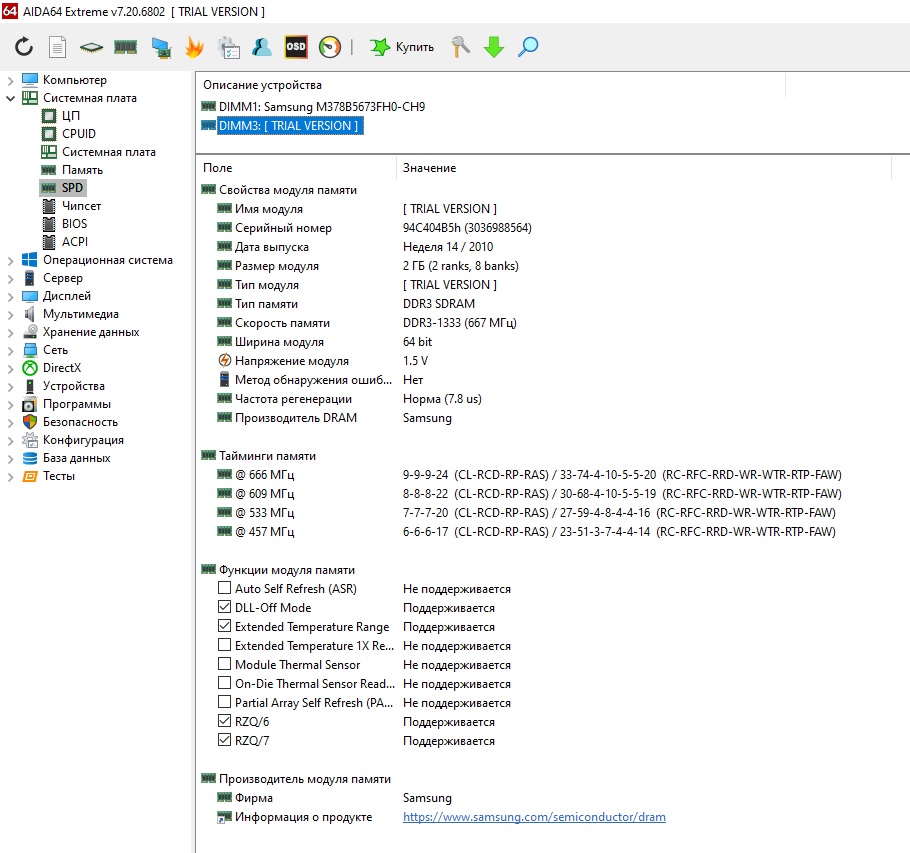
Task: Toggle On-Die Thermal Sensor Read... checkbox
Action: click(224, 683)
